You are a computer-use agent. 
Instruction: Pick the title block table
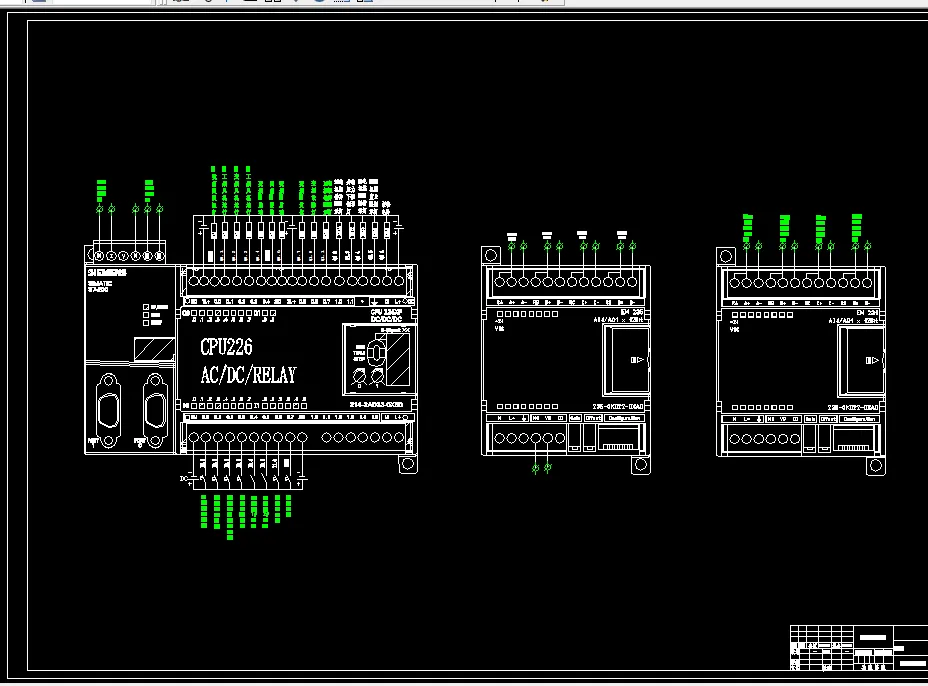coord(859,648)
